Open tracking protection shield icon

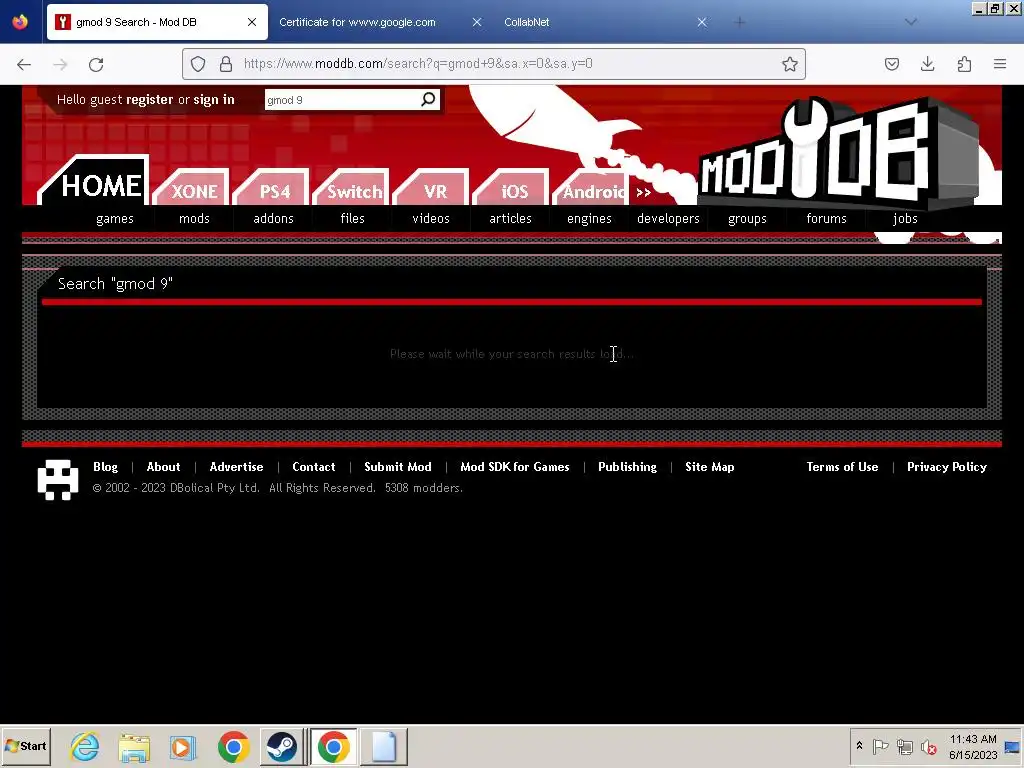[x=198, y=64]
